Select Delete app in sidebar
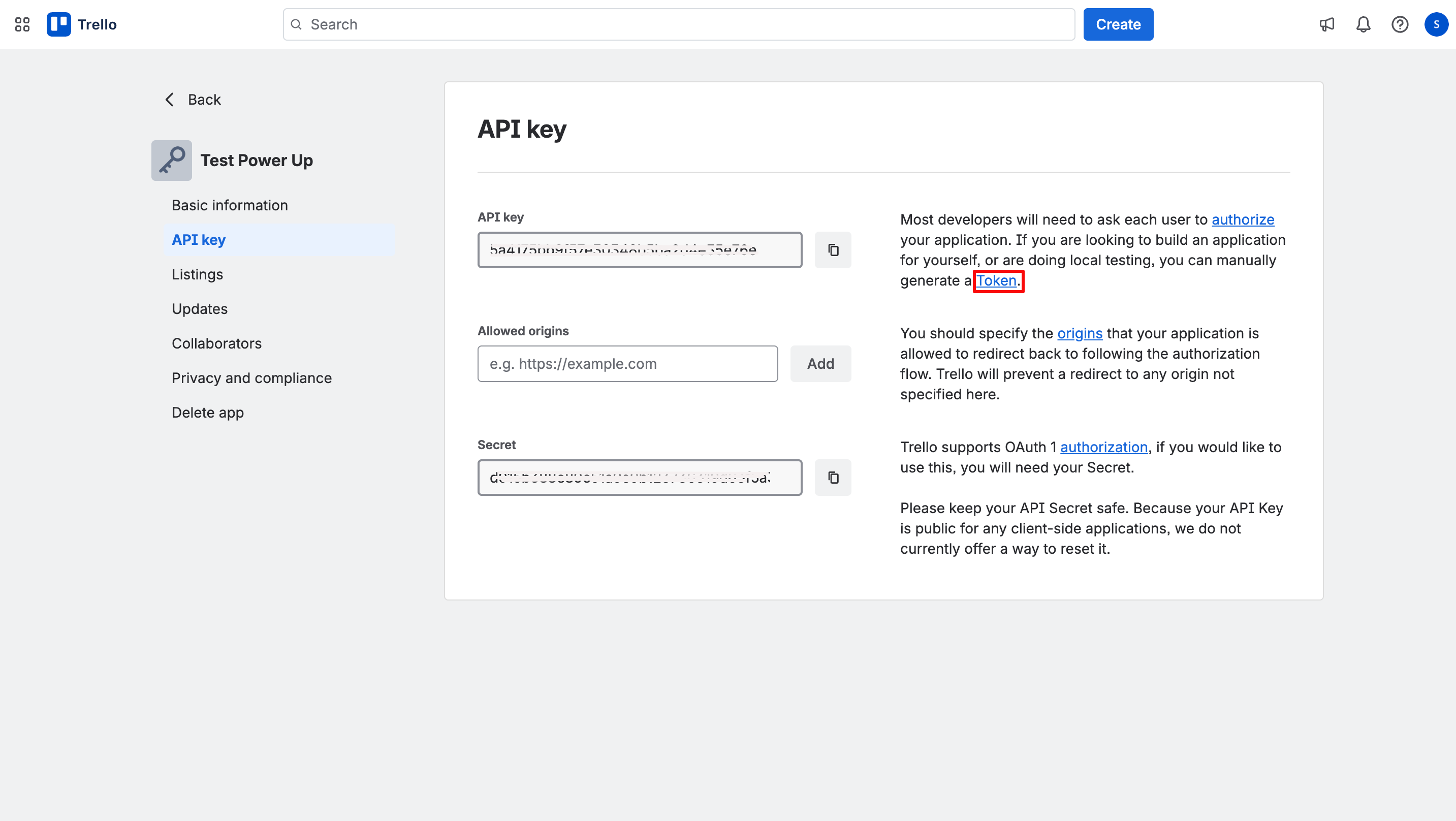The image size is (1456, 821). point(207,412)
